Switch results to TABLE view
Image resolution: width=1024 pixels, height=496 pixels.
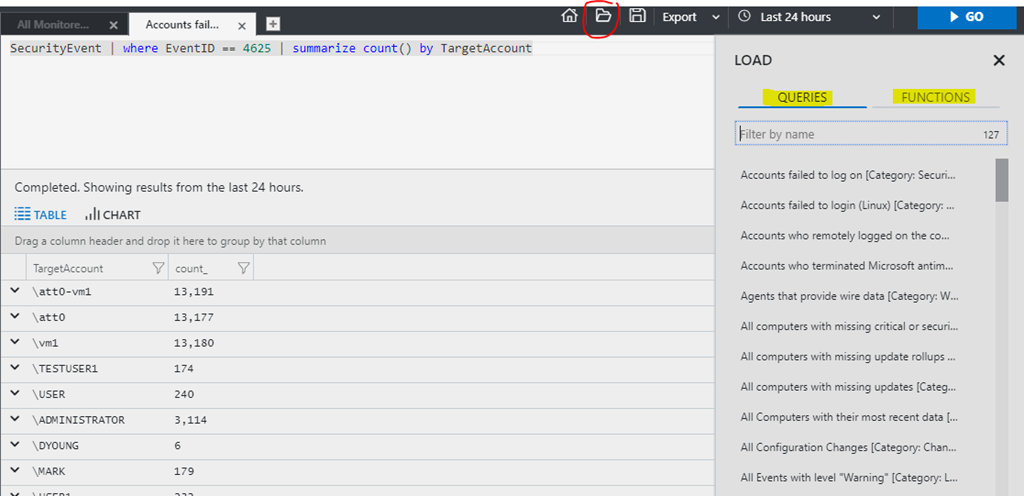pyautogui.click(x=41, y=214)
